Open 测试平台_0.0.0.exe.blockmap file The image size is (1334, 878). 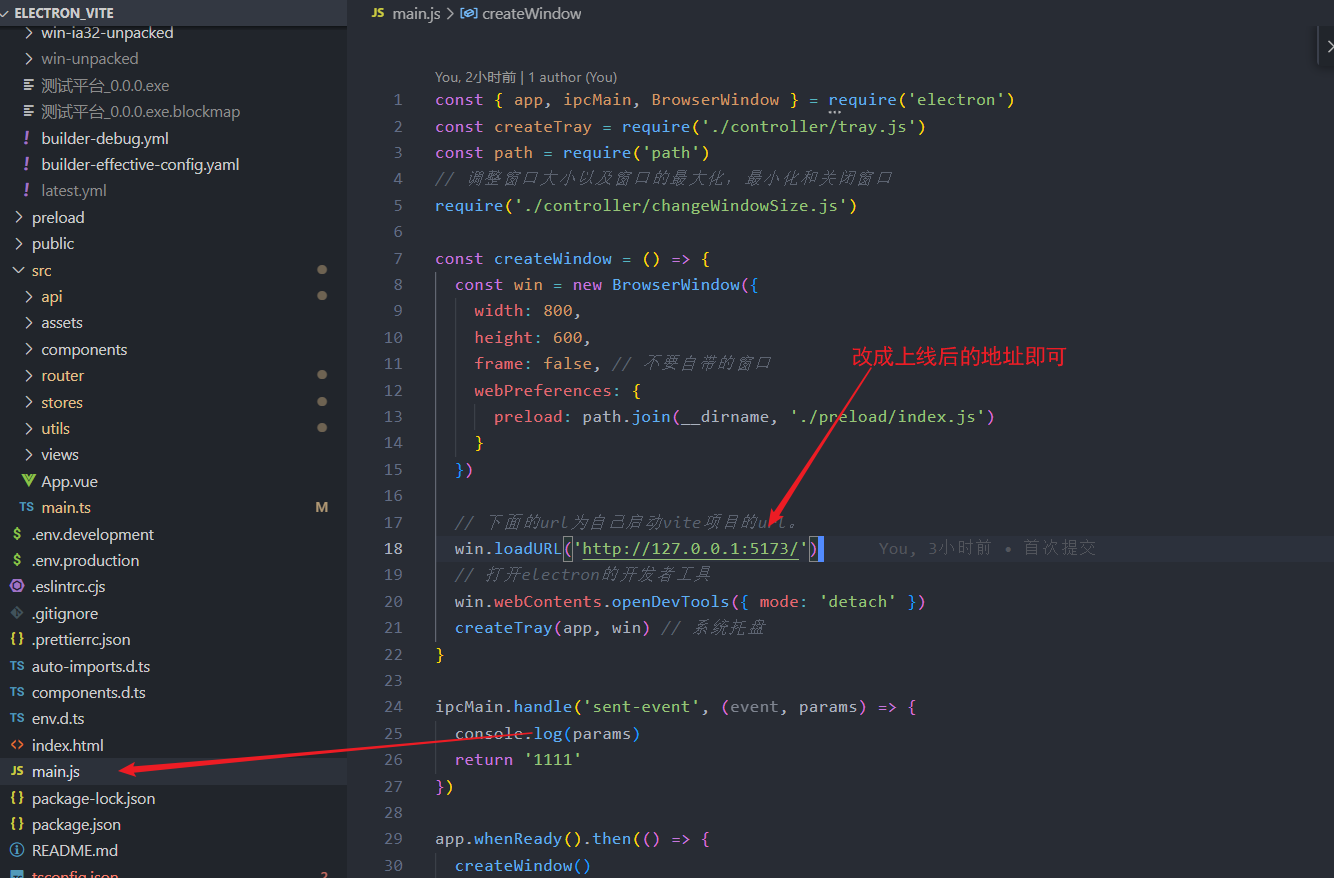[x=140, y=112]
